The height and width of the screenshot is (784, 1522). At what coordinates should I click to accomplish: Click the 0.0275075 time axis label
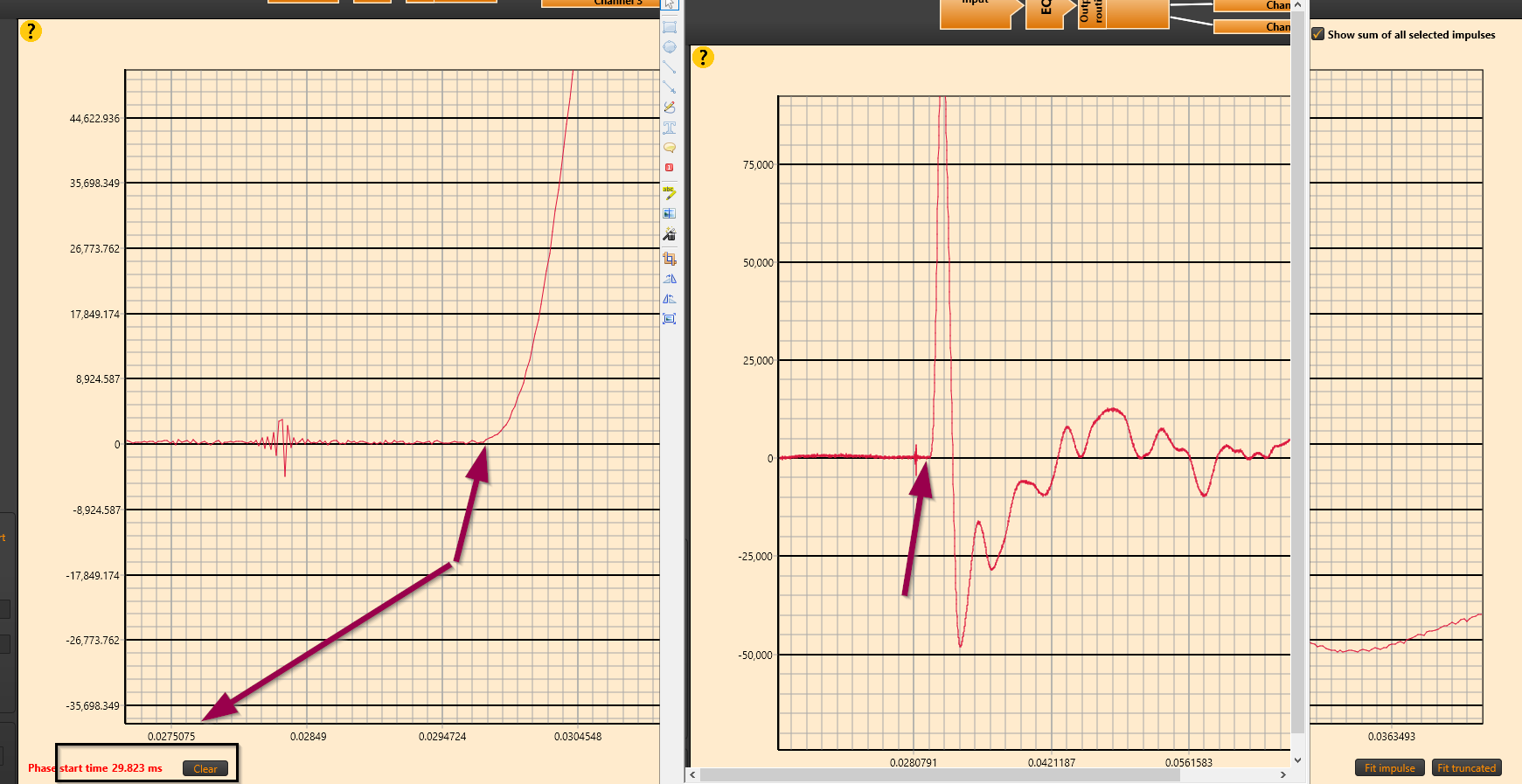pyautogui.click(x=171, y=737)
